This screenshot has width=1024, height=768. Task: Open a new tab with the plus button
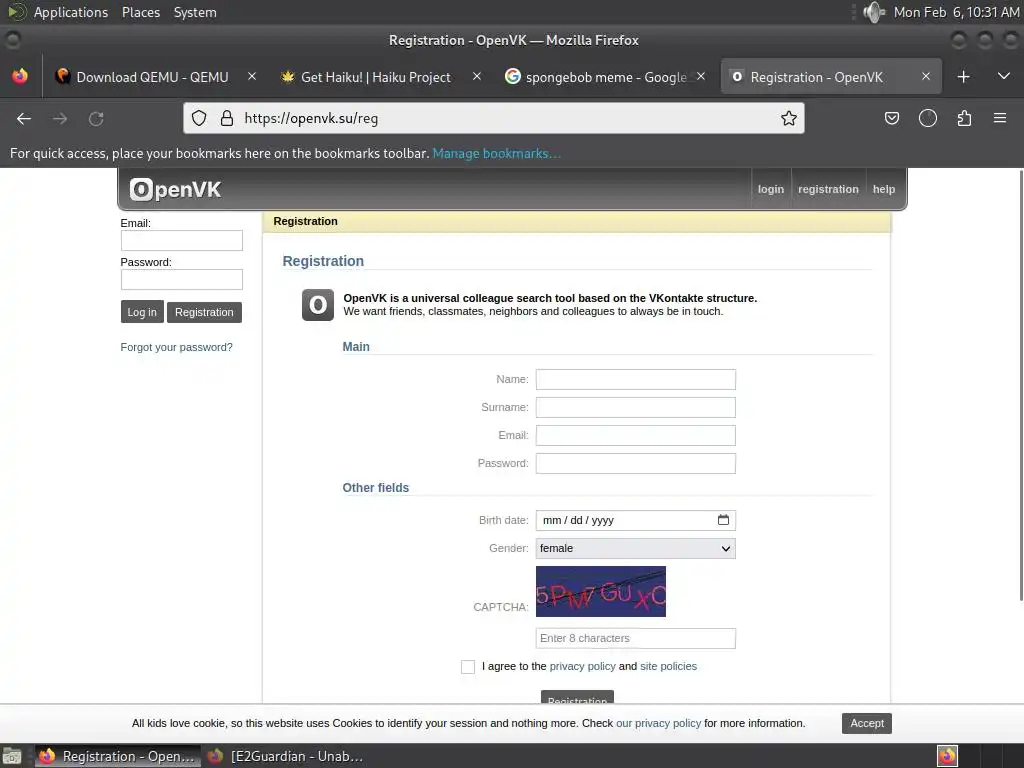pos(963,77)
